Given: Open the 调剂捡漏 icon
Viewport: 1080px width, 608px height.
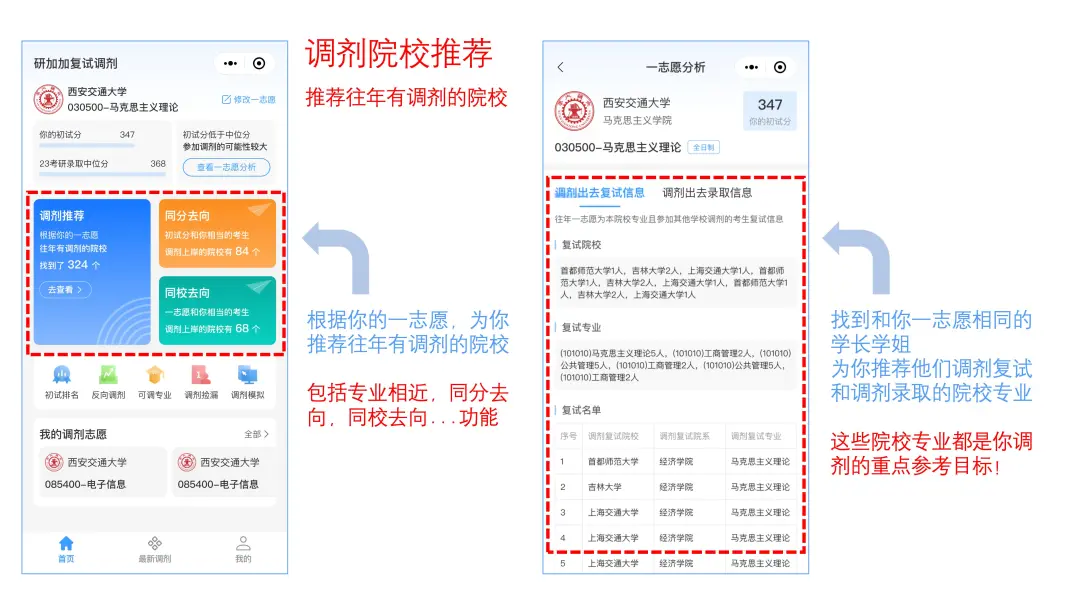Looking at the screenshot, I should tap(200, 383).
